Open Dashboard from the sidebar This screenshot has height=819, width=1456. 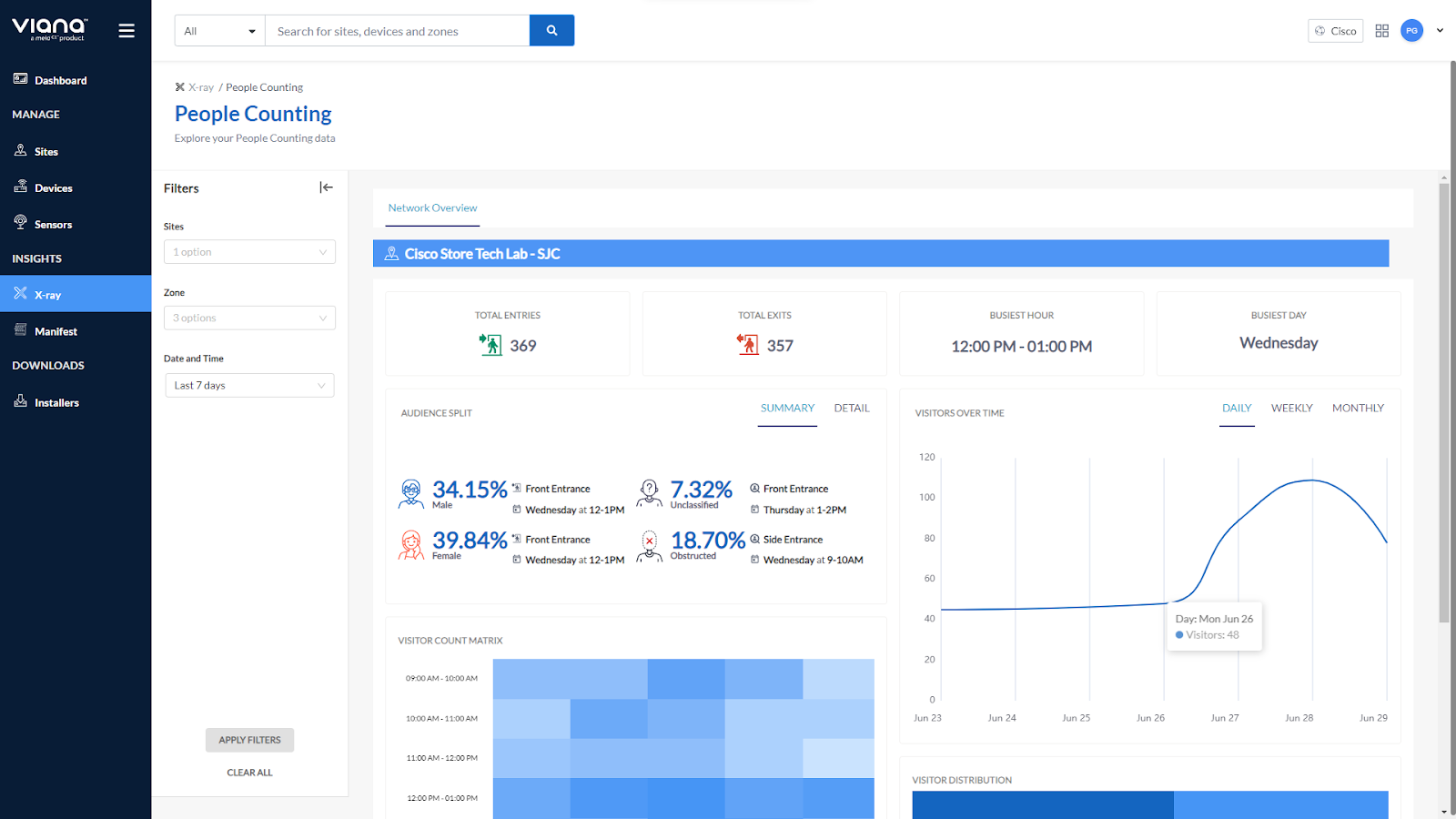tap(60, 80)
